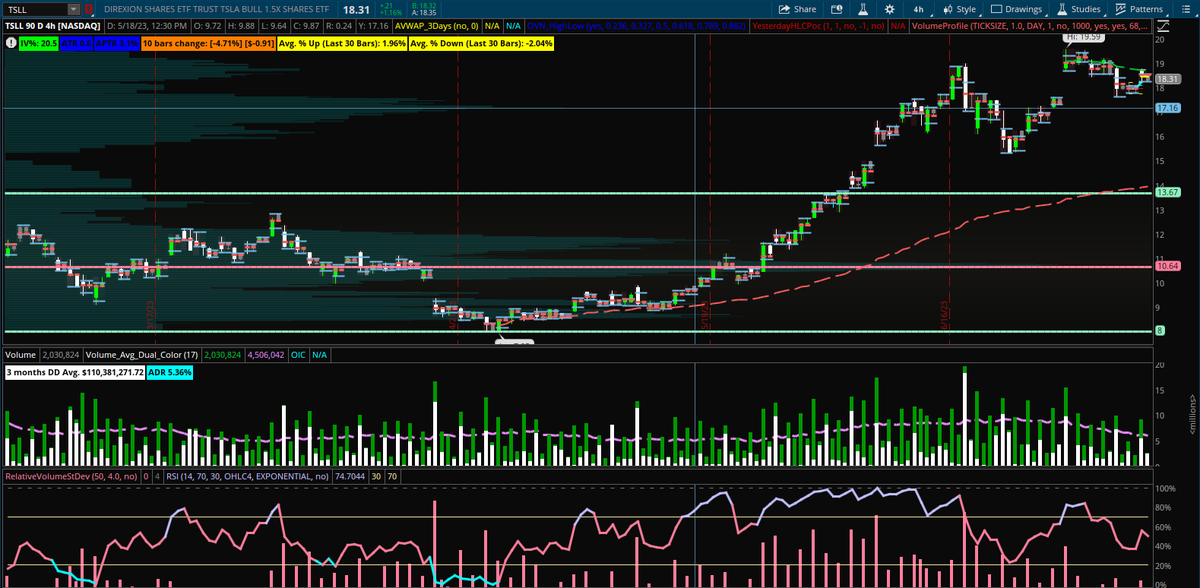Click the 3 months DD Avg. label
Screen dimensions: 1200x588
pyautogui.click(x=74, y=372)
